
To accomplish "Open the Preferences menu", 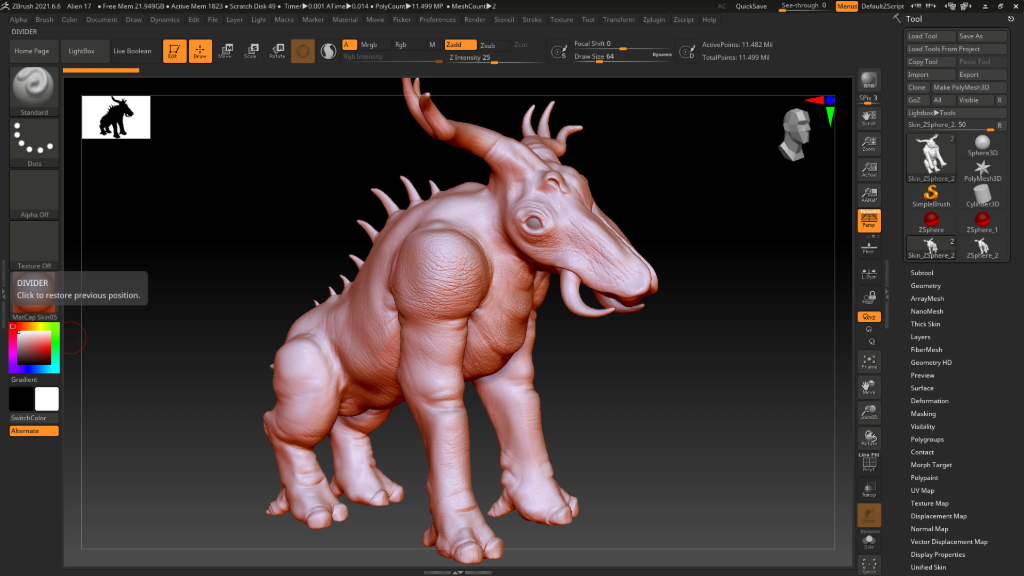I will pyautogui.click(x=438, y=20).
